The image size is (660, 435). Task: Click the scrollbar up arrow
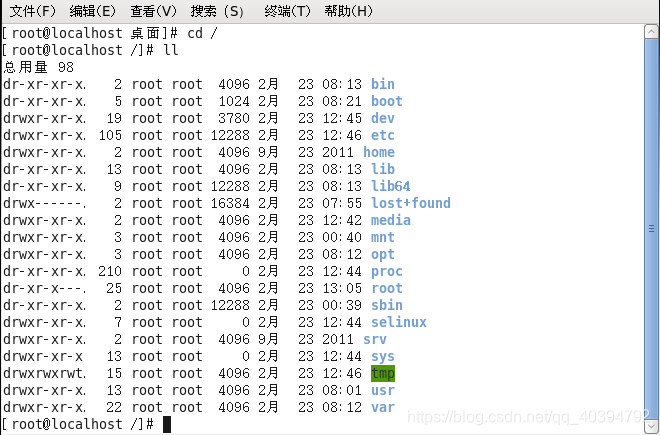pos(651,32)
